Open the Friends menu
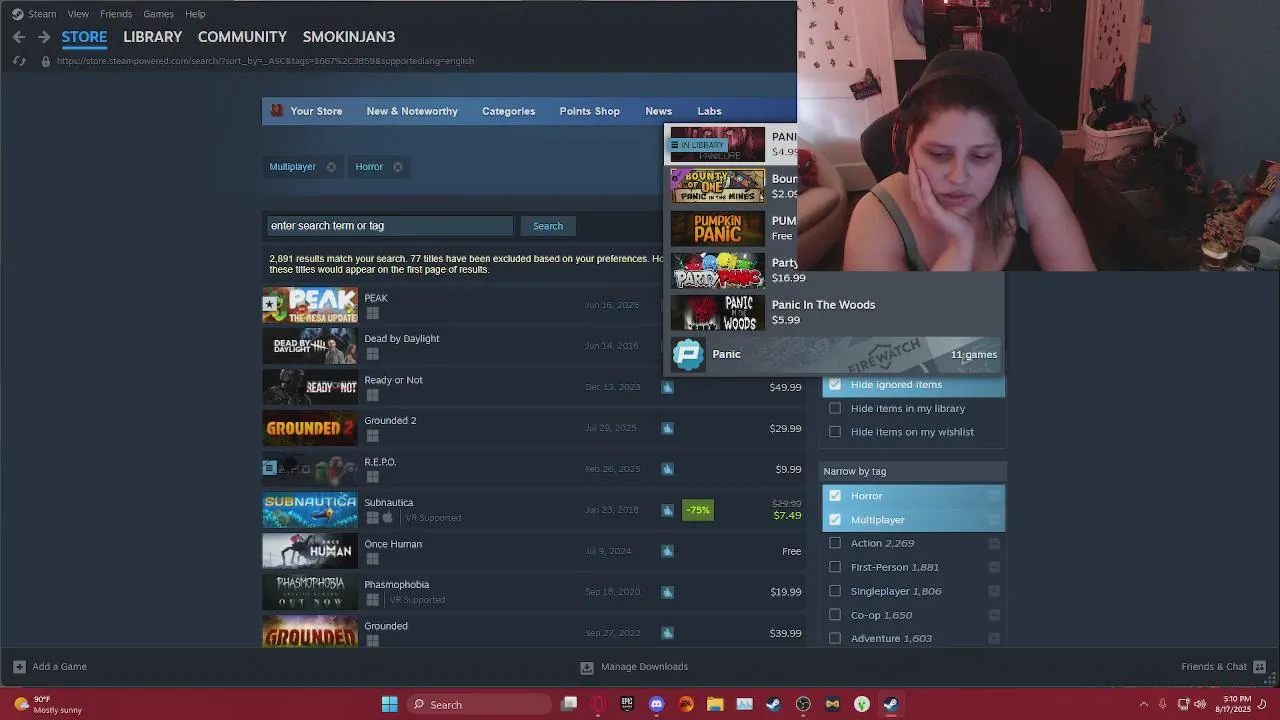 (x=116, y=14)
